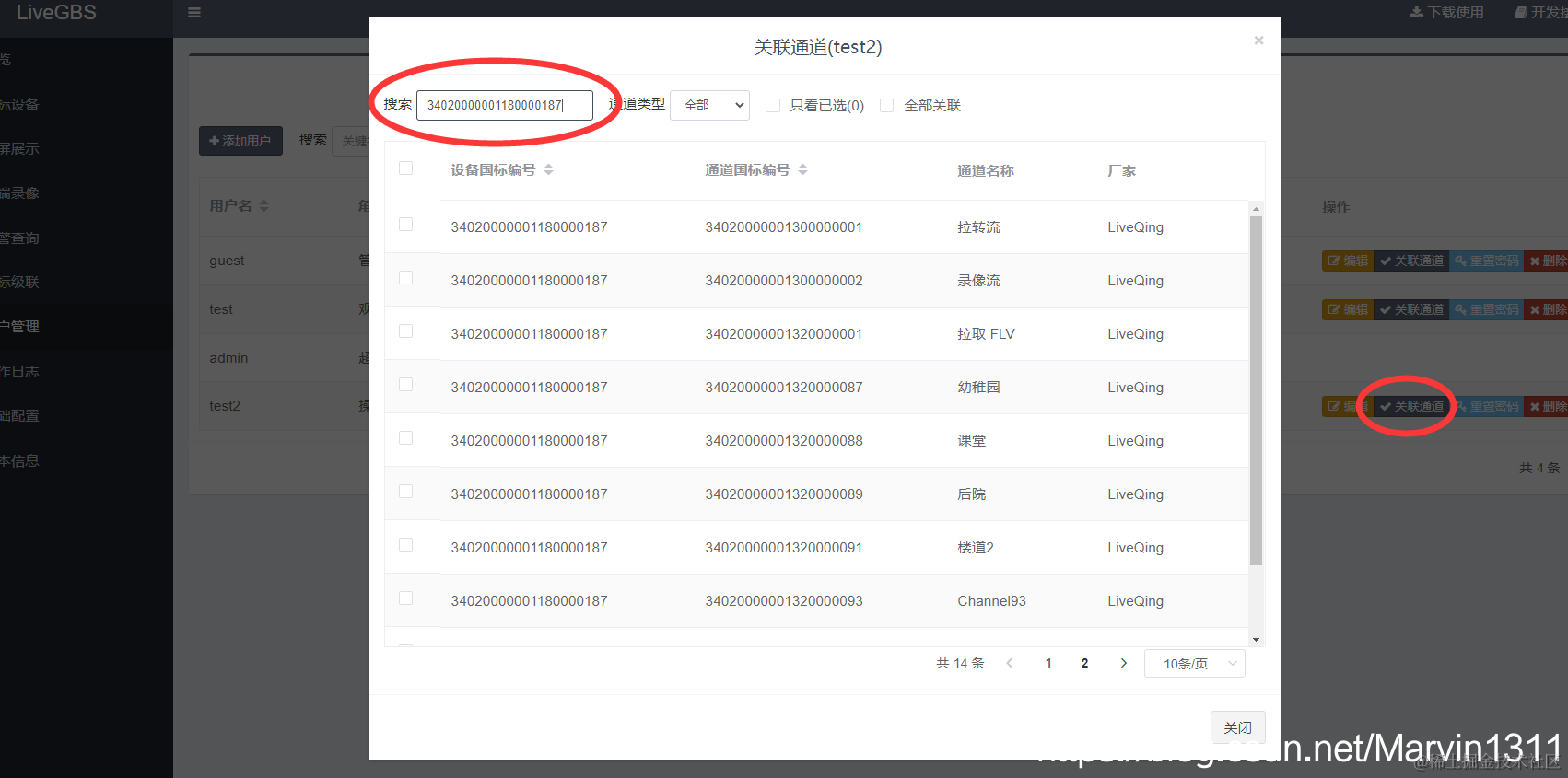This screenshot has height=778, width=1568.
Task: Check the select-all checkbox in the table header
Action: [405, 168]
